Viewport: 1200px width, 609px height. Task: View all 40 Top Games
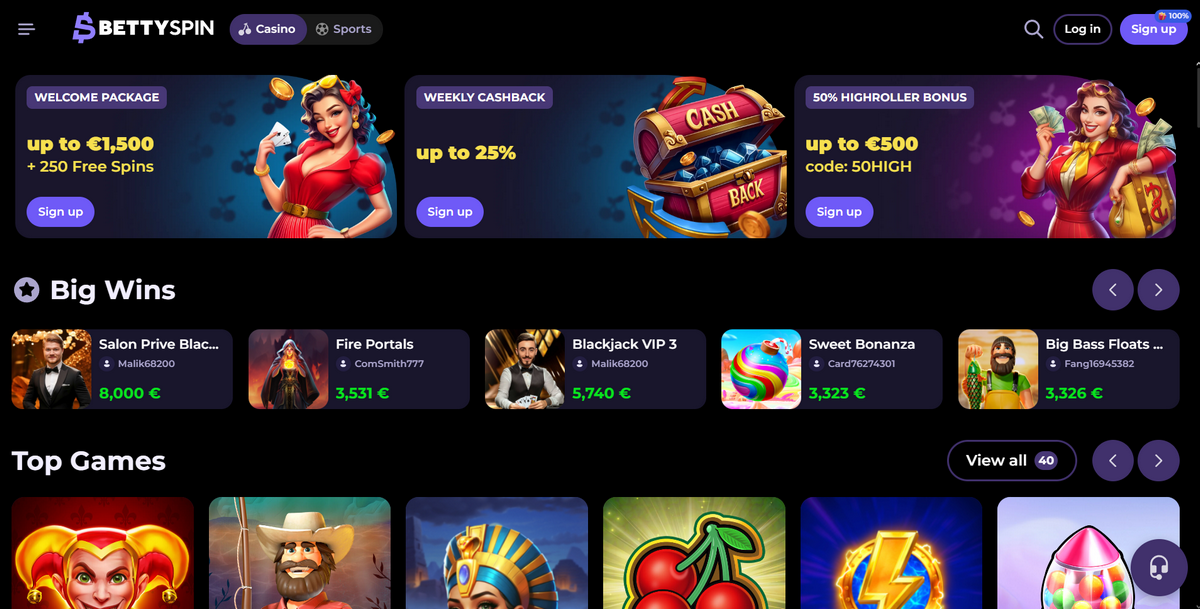[1011, 461]
